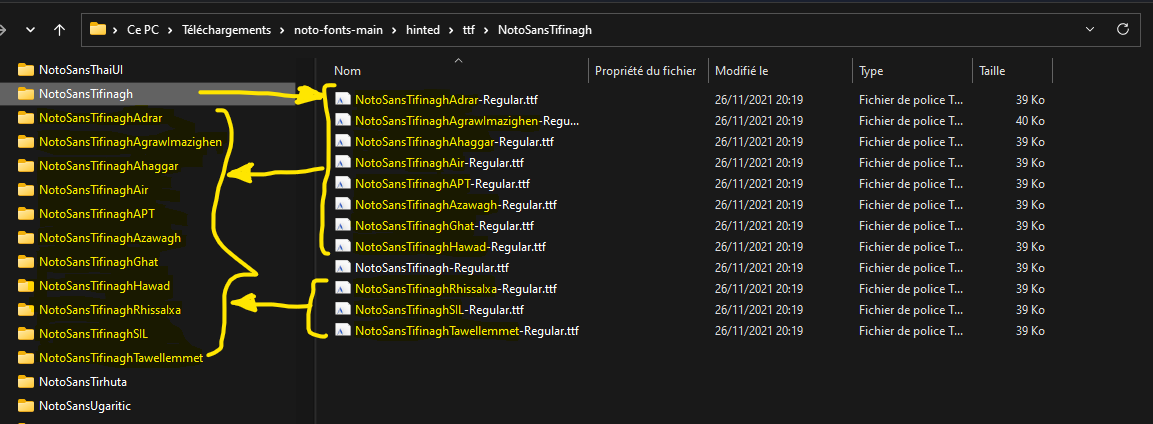The height and width of the screenshot is (424, 1153).
Task: Click folder icon beside NotoSansUgaritic
Action: 26,406
